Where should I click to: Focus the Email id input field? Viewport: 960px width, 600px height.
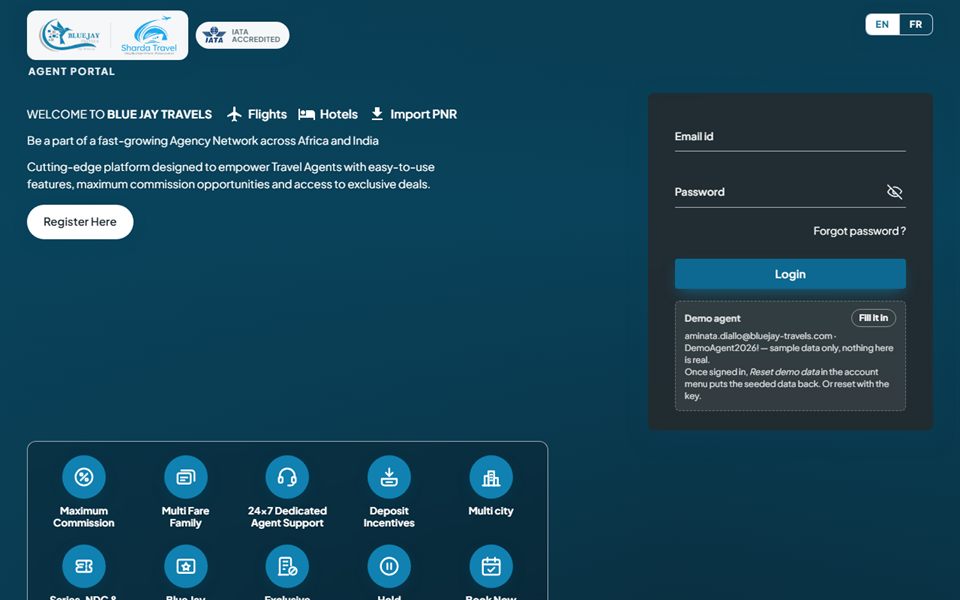[790, 137]
